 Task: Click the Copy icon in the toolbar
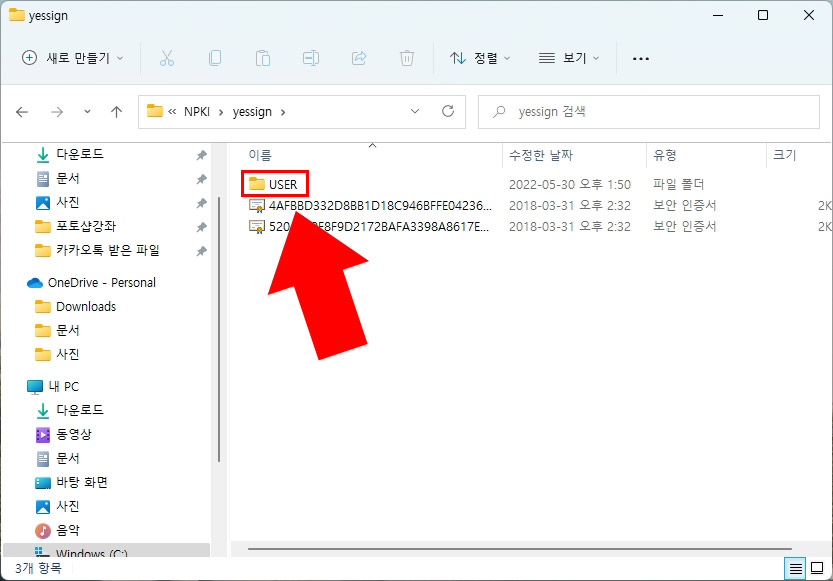tap(215, 58)
